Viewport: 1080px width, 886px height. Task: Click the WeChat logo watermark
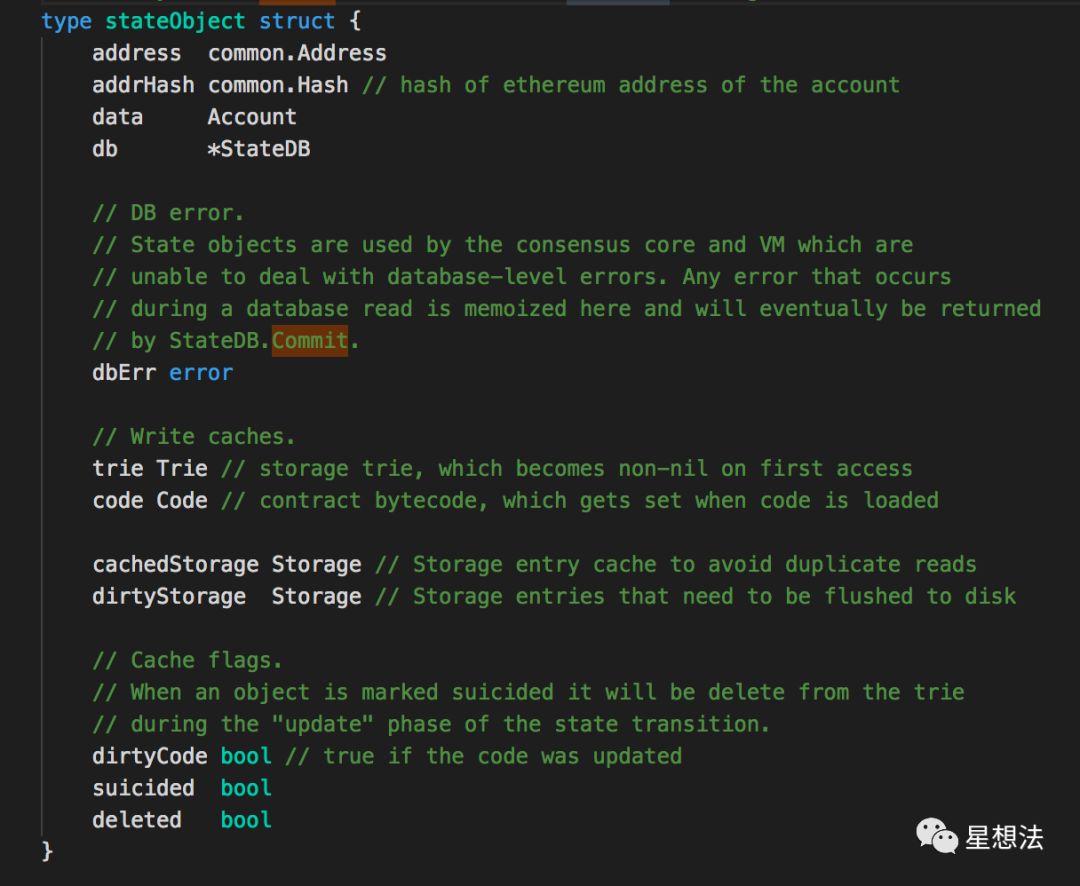click(937, 836)
